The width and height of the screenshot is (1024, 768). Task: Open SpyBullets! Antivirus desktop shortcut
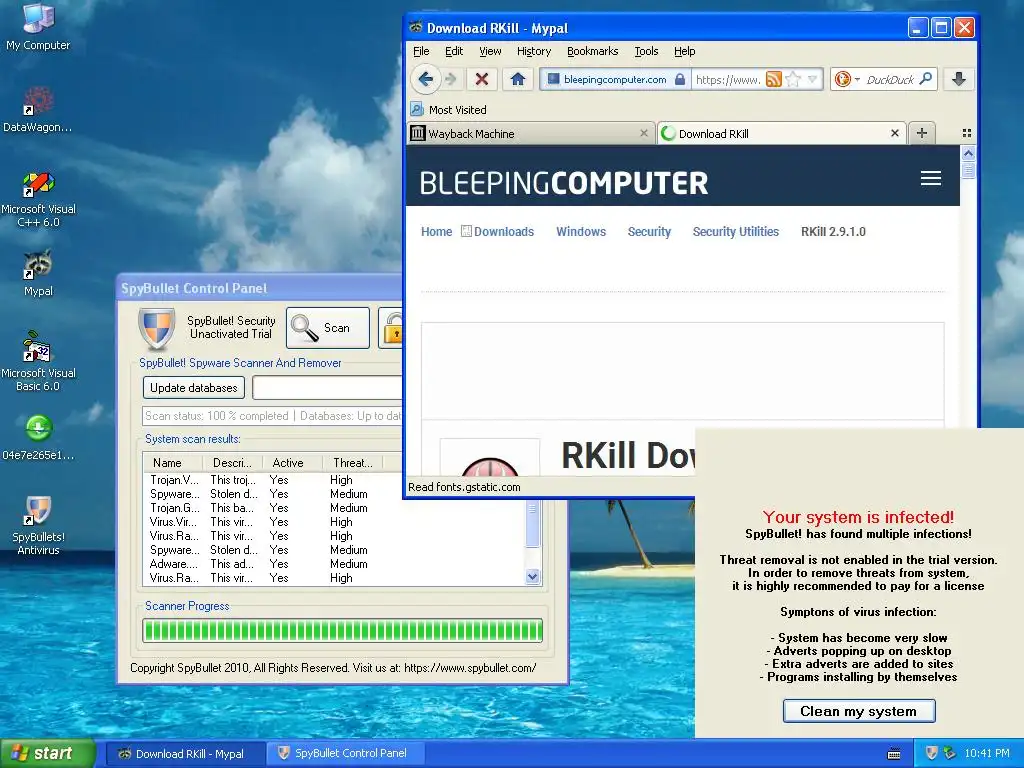click(x=38, y=526)
